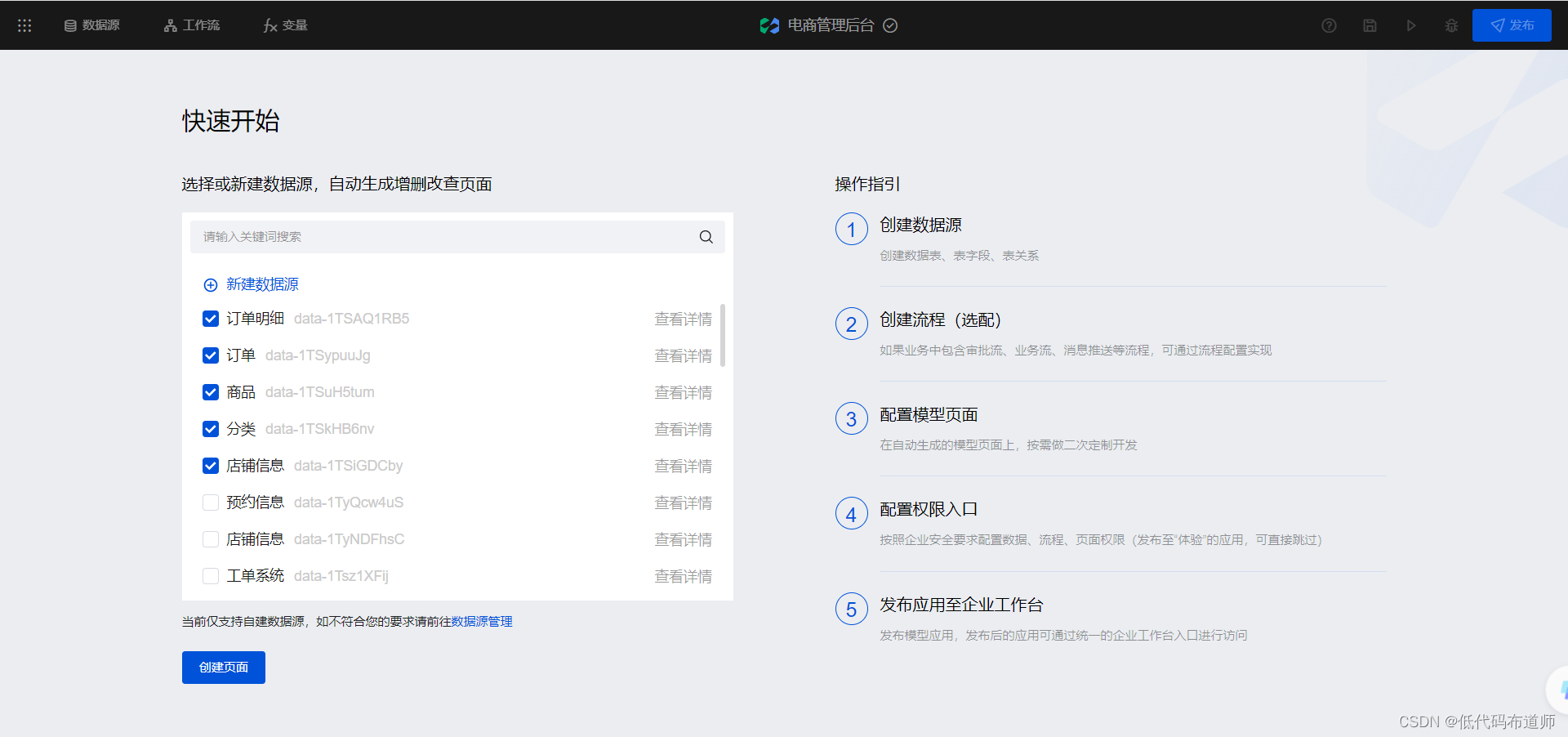Image resolution: width=1568 pixels, height=737 pixels.
Task: Click the 创建数据源 guide heading
Action: pyautogui.click(x=920, y=225)
